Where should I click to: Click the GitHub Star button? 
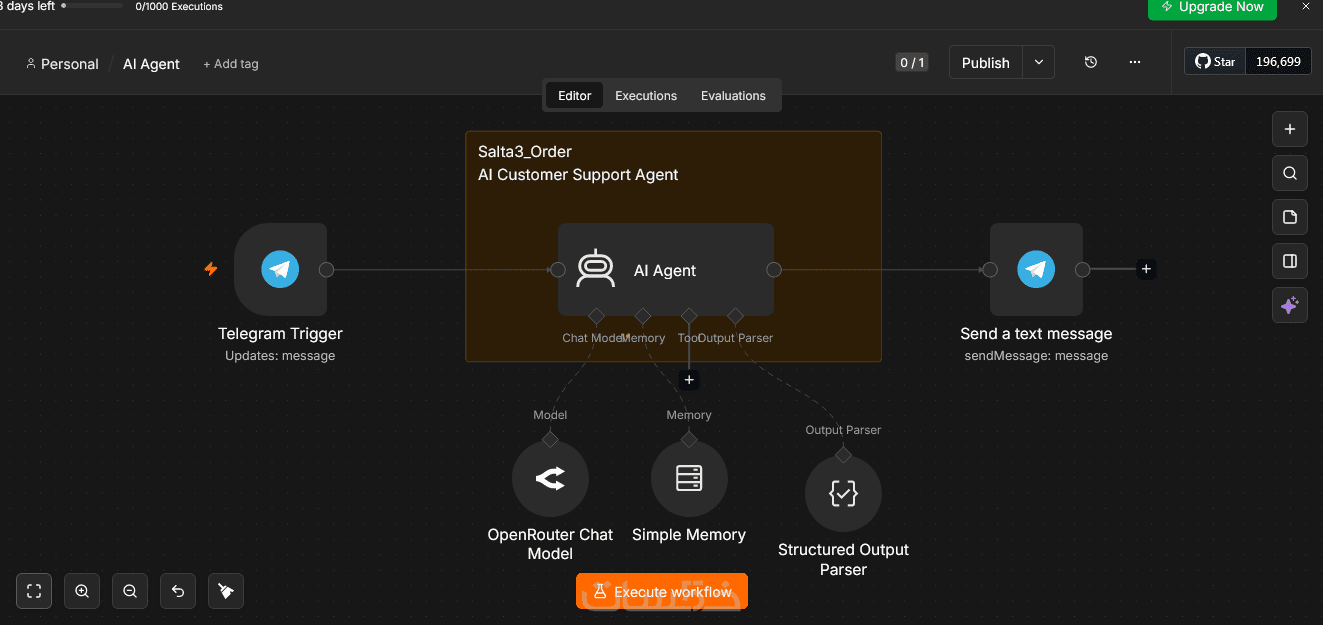click(x=1215, y=62)
